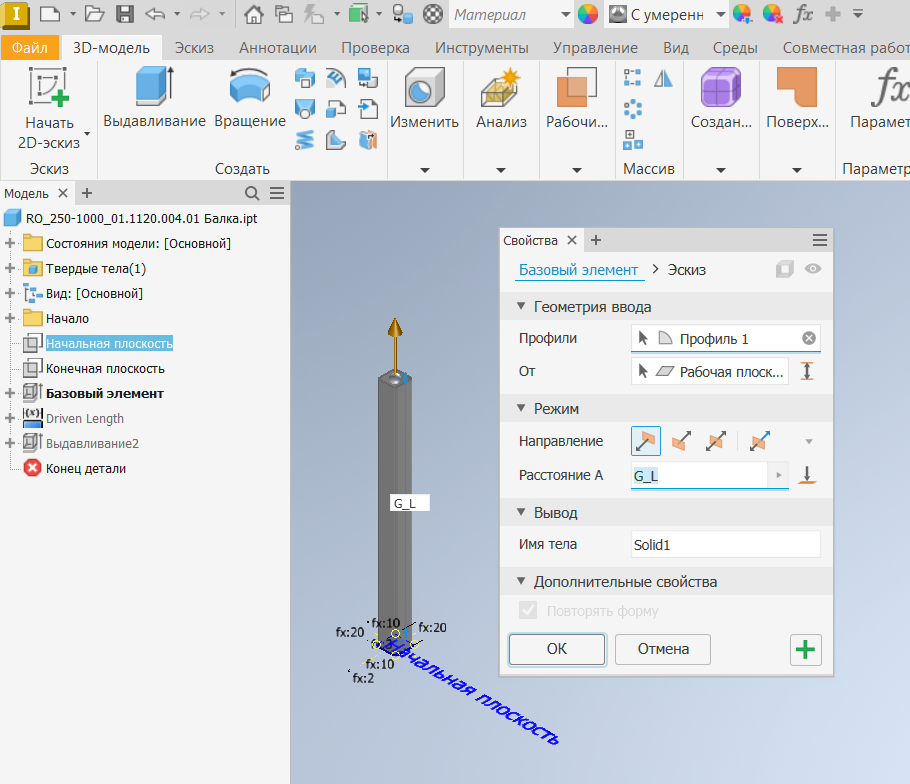Open the Рабочие элементы tool
Image resolution: width=910 pixels, height=784 pixels.
(576, 97)
